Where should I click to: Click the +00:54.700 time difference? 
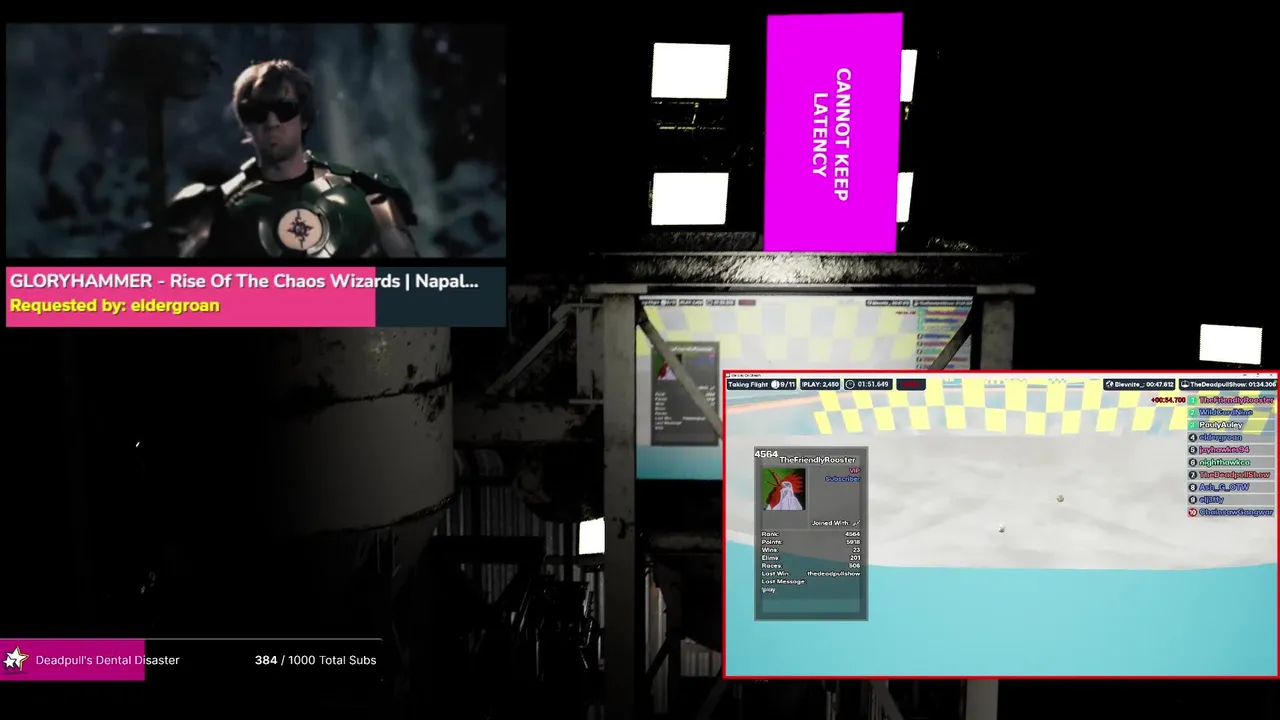tap(1168, 400)
